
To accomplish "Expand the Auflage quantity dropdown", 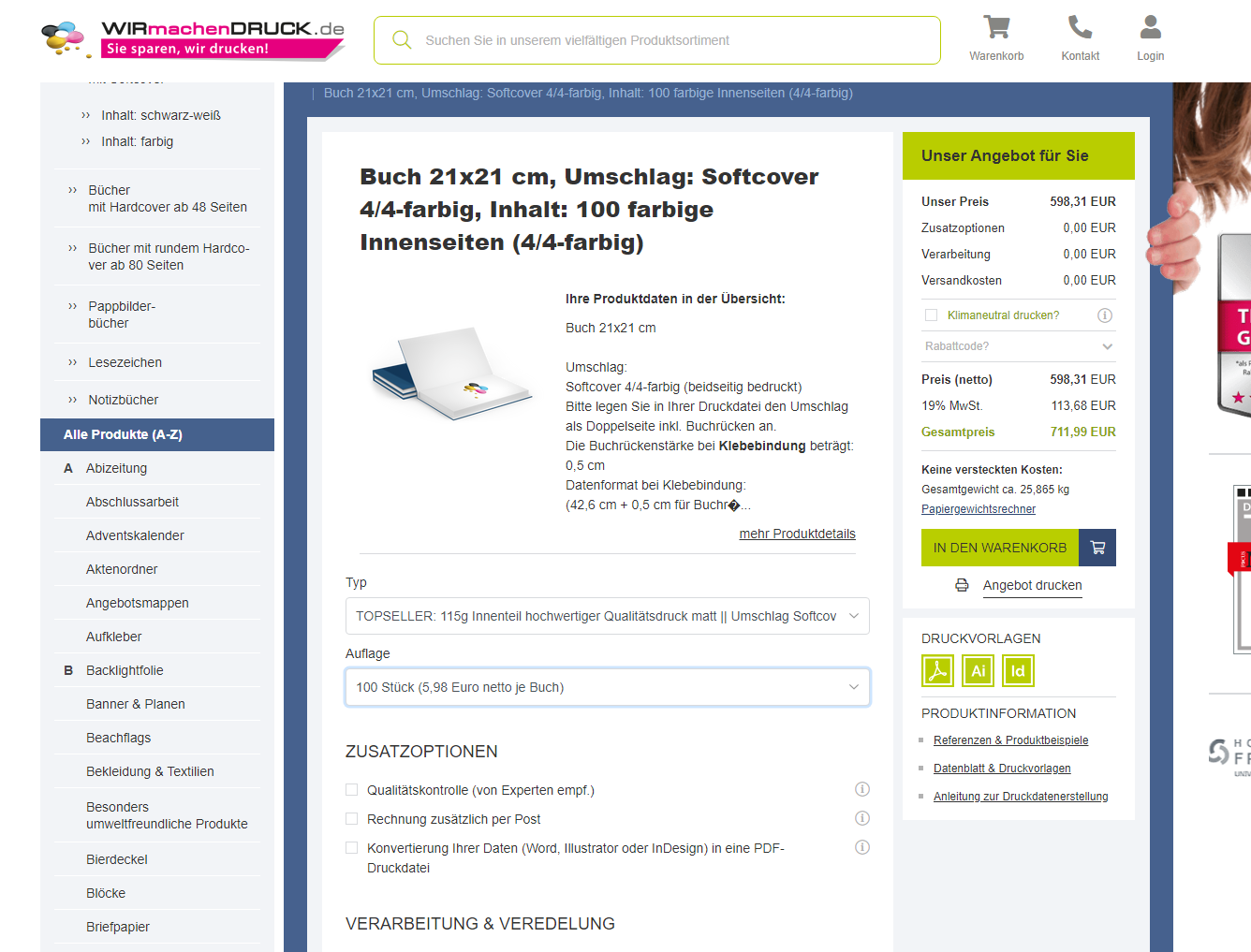I will coord(607,687).
